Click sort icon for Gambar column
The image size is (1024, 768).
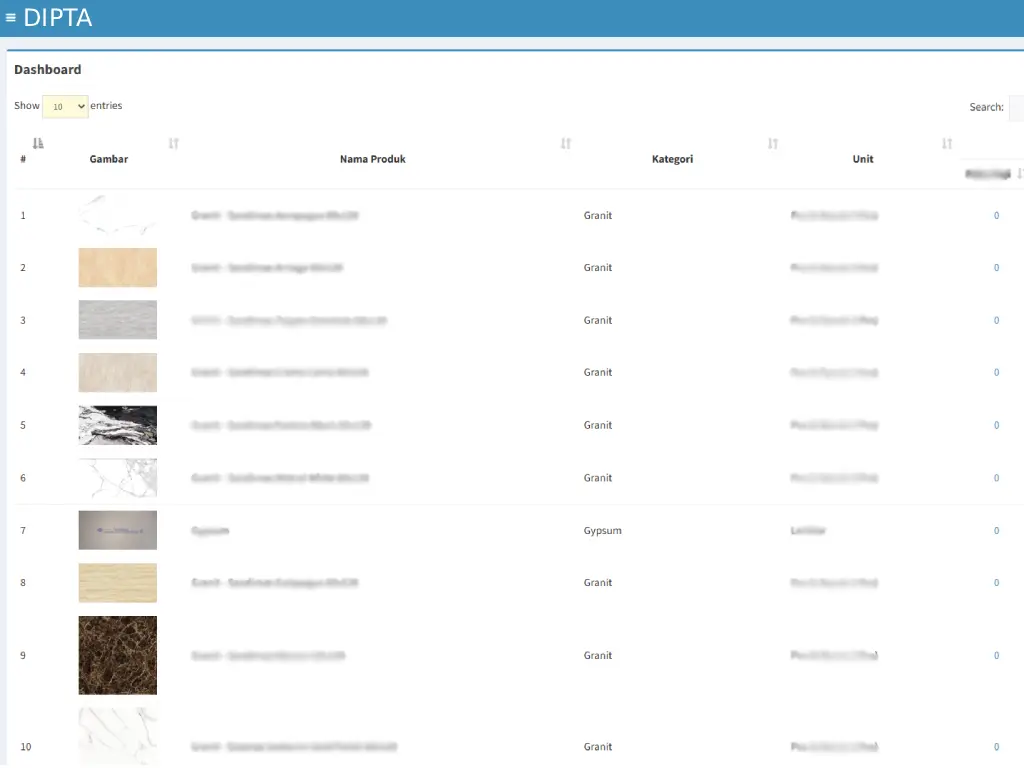click(174, 144)
